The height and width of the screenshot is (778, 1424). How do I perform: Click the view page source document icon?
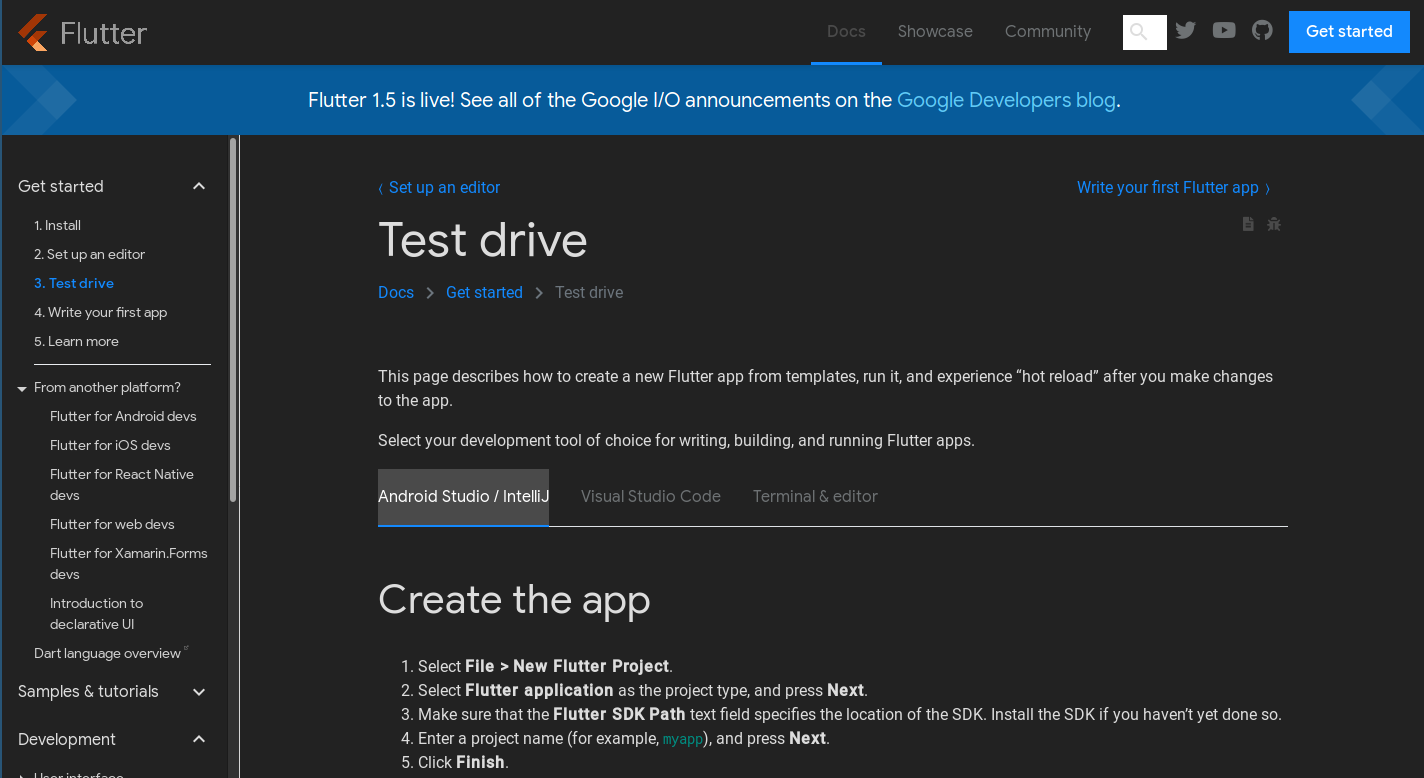point(1248,224)
